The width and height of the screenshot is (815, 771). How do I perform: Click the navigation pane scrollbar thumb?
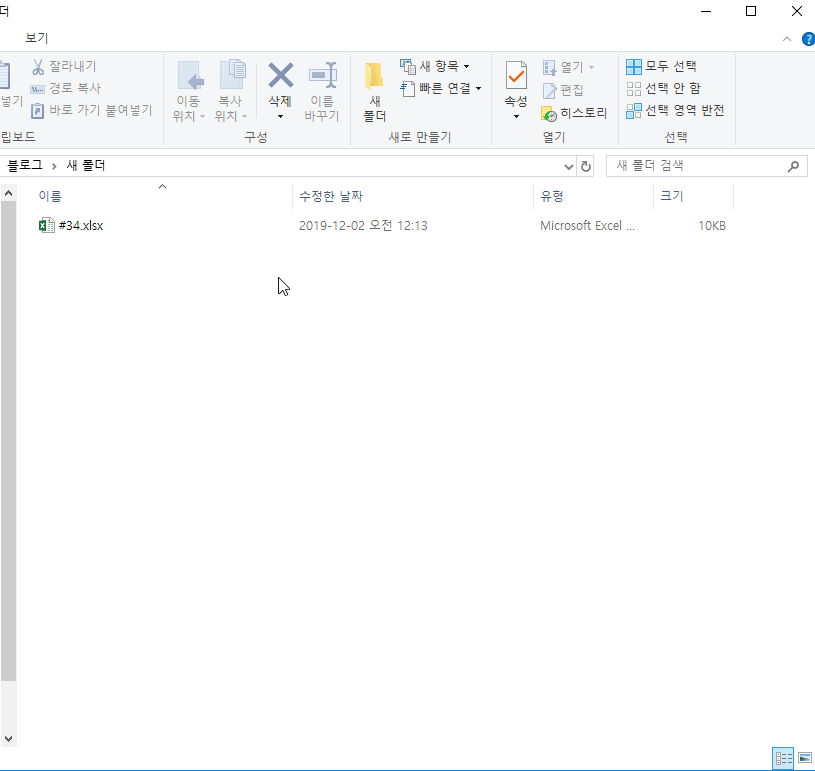[8, 441]
